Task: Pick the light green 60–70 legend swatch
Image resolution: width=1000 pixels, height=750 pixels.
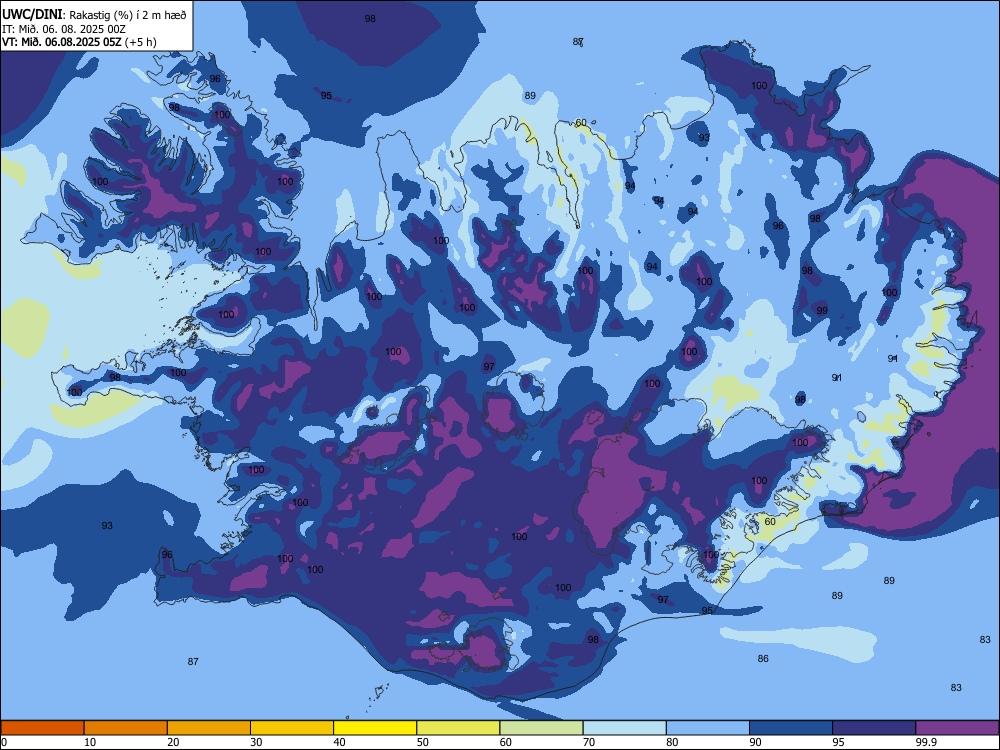Action: tap(541, 728)
